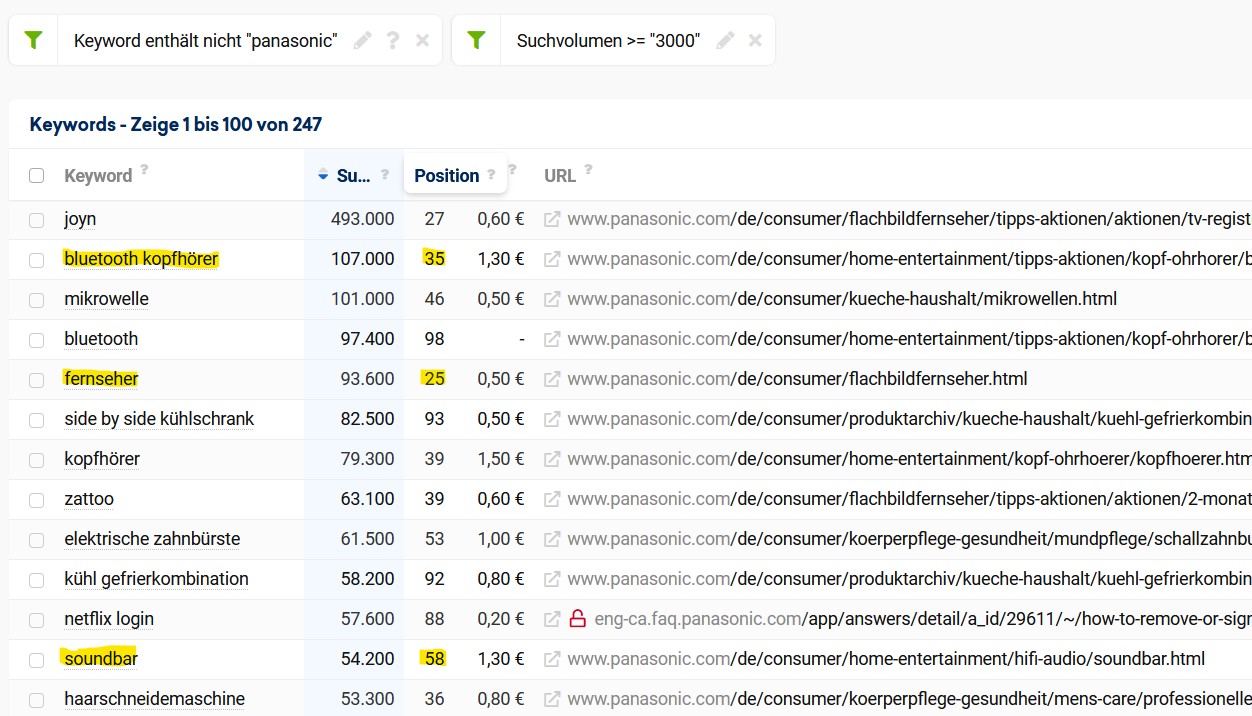
Task: Click the red lock icon in the netflix login row
Action: pyautogui.click(x=577, y=619)
